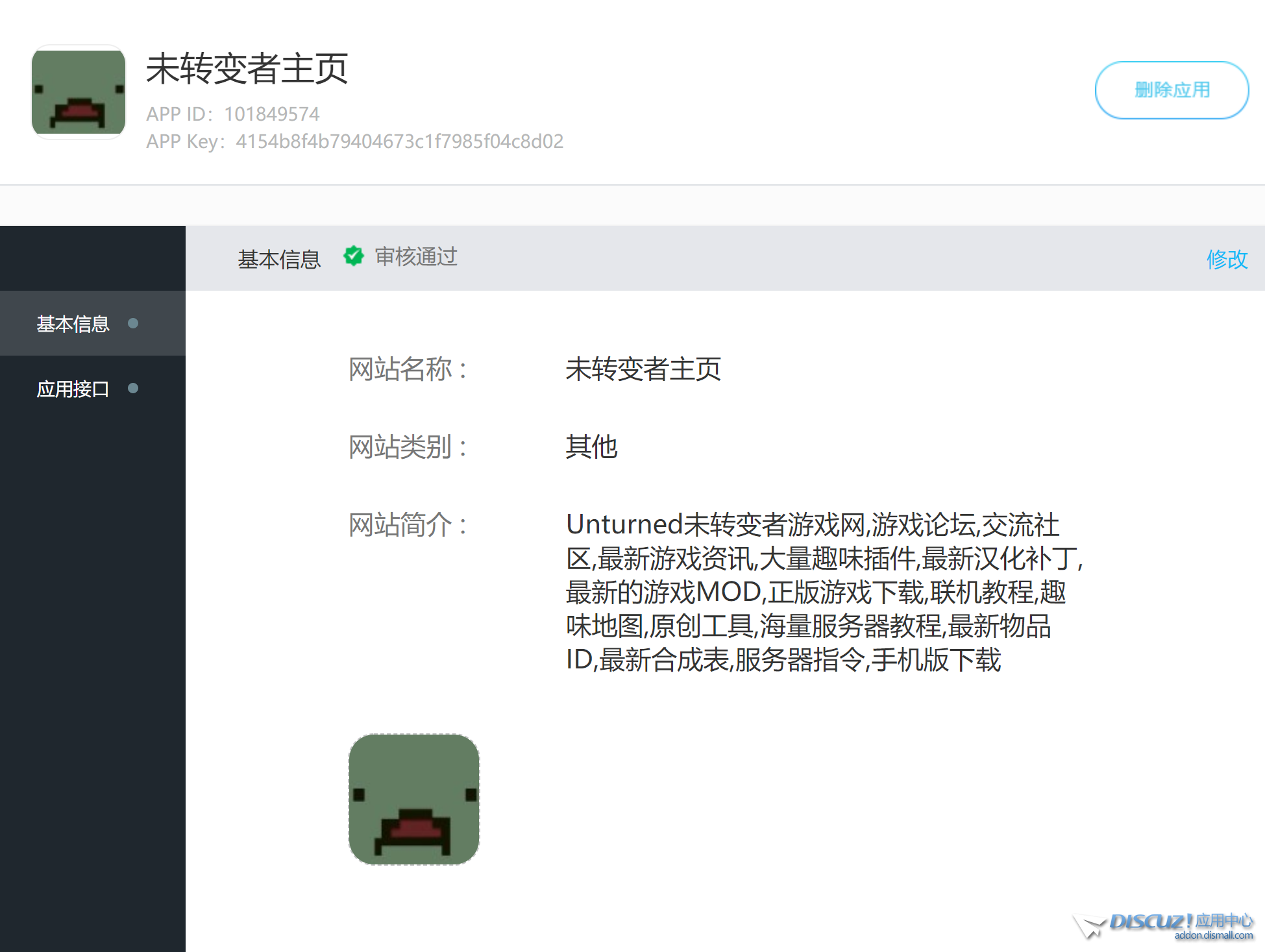Click the app icon next to the title
This screenshot has width=1265, height=952.
[x=79, y=92]
